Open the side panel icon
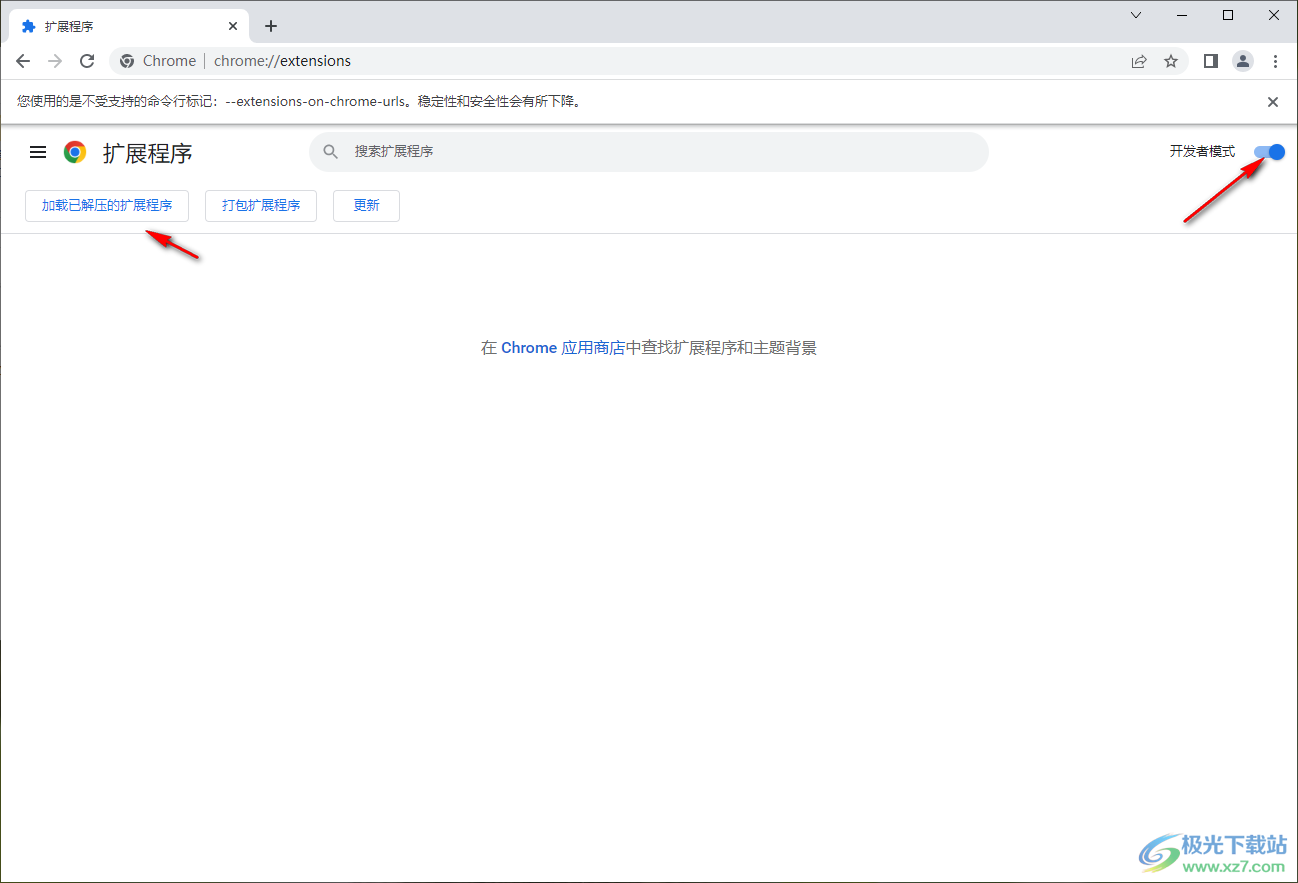The height and width of the screenshot is (883, 1298). tap(1211, 61)
